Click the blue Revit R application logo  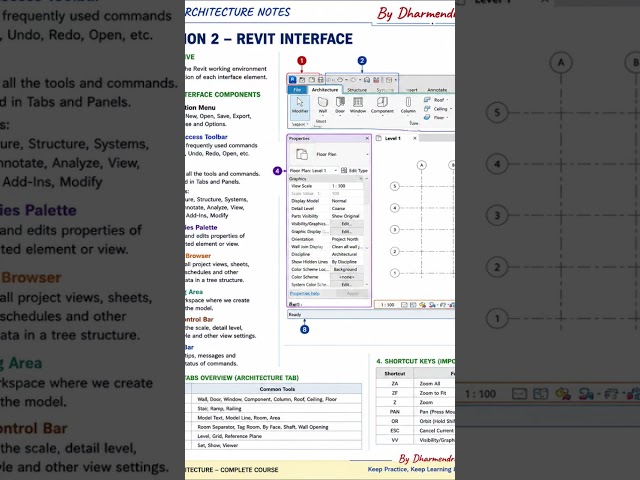click(x=292, y=80)
